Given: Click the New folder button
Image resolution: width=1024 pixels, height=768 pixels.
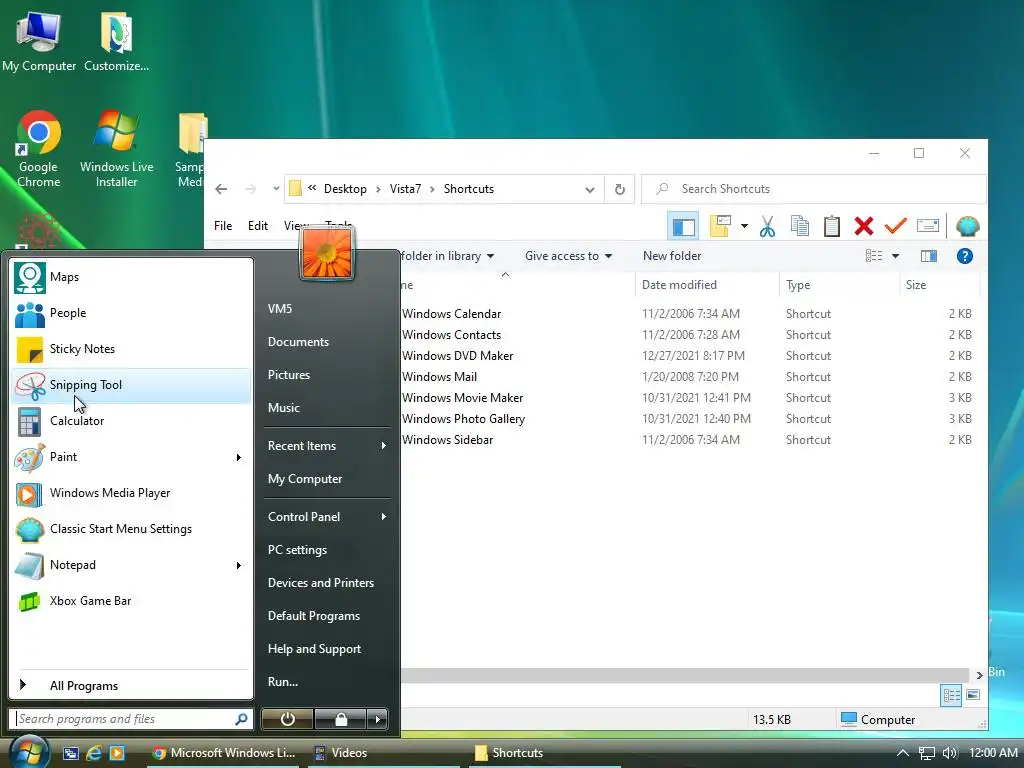Looking at the screenshot, I should click(x=671, y=256).
